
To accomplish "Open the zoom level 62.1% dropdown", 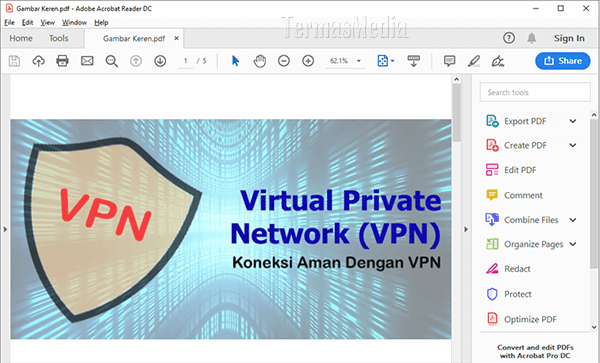I will click(x=359, y=61).
